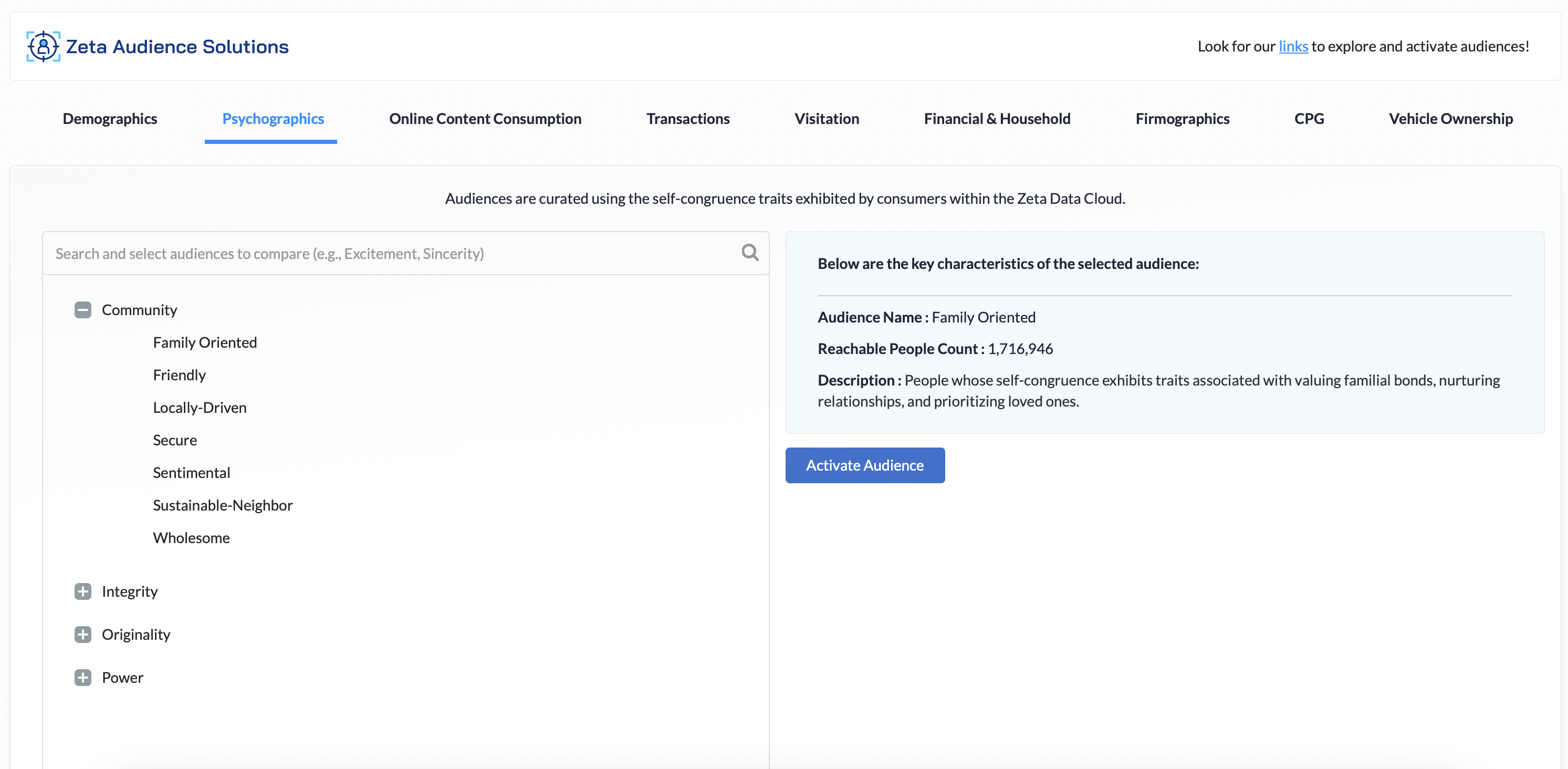Expand the Integrity category
The image size is (1568, 769).
[83, 591]
